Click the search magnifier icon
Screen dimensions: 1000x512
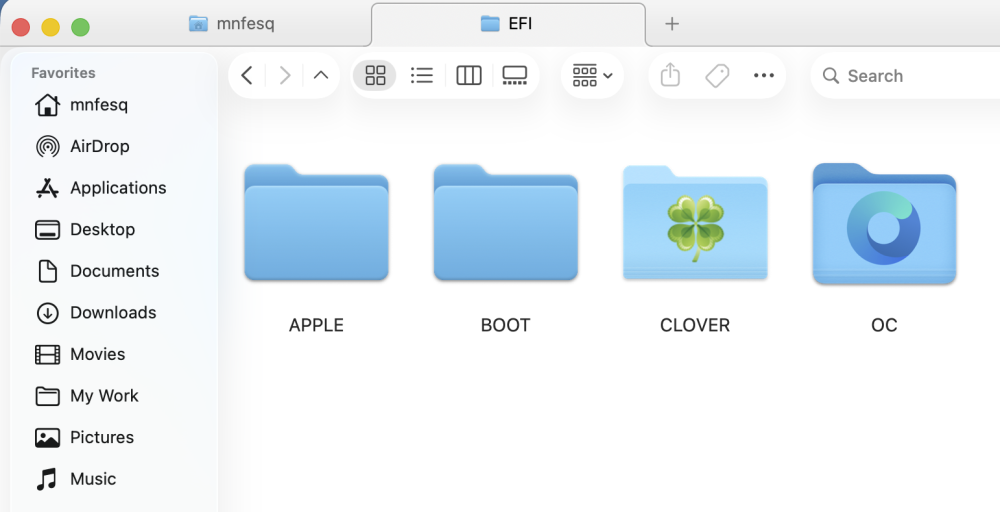tap(830, 76)
